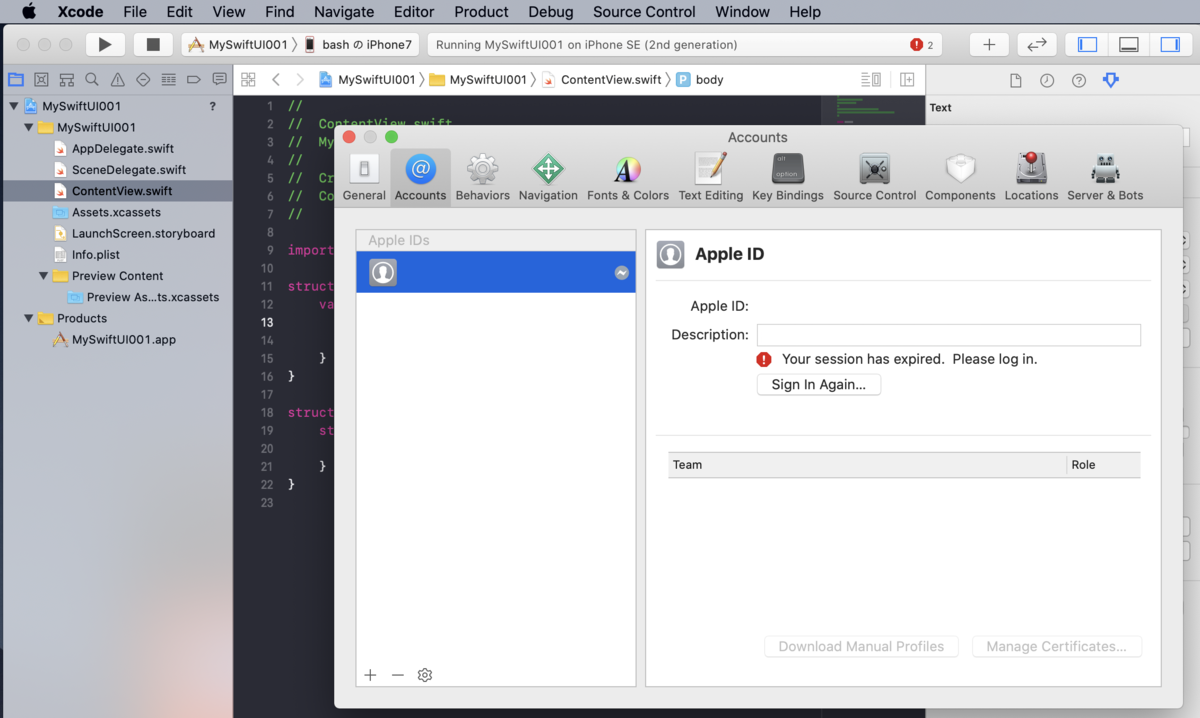
Task: Click the Role column header
Action: (x=1104, y=465)
